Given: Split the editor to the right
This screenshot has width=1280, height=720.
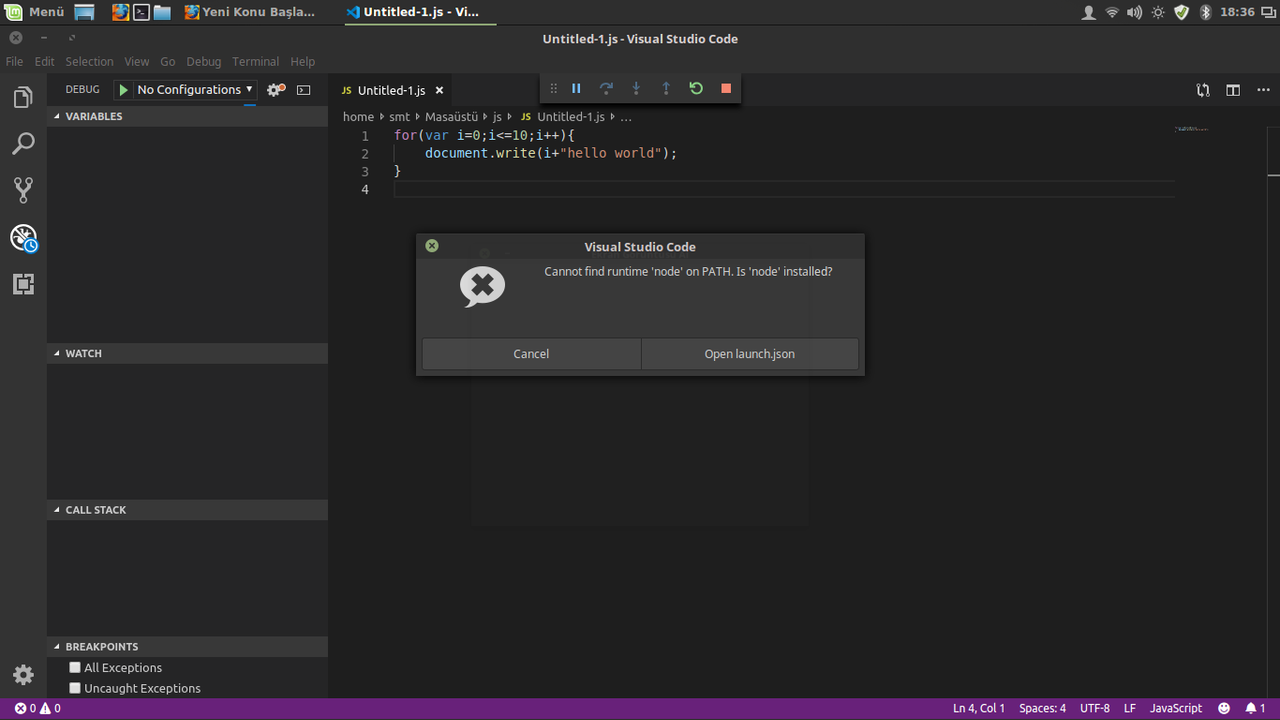Looking at the screenshot, I should pos(1233,90).
